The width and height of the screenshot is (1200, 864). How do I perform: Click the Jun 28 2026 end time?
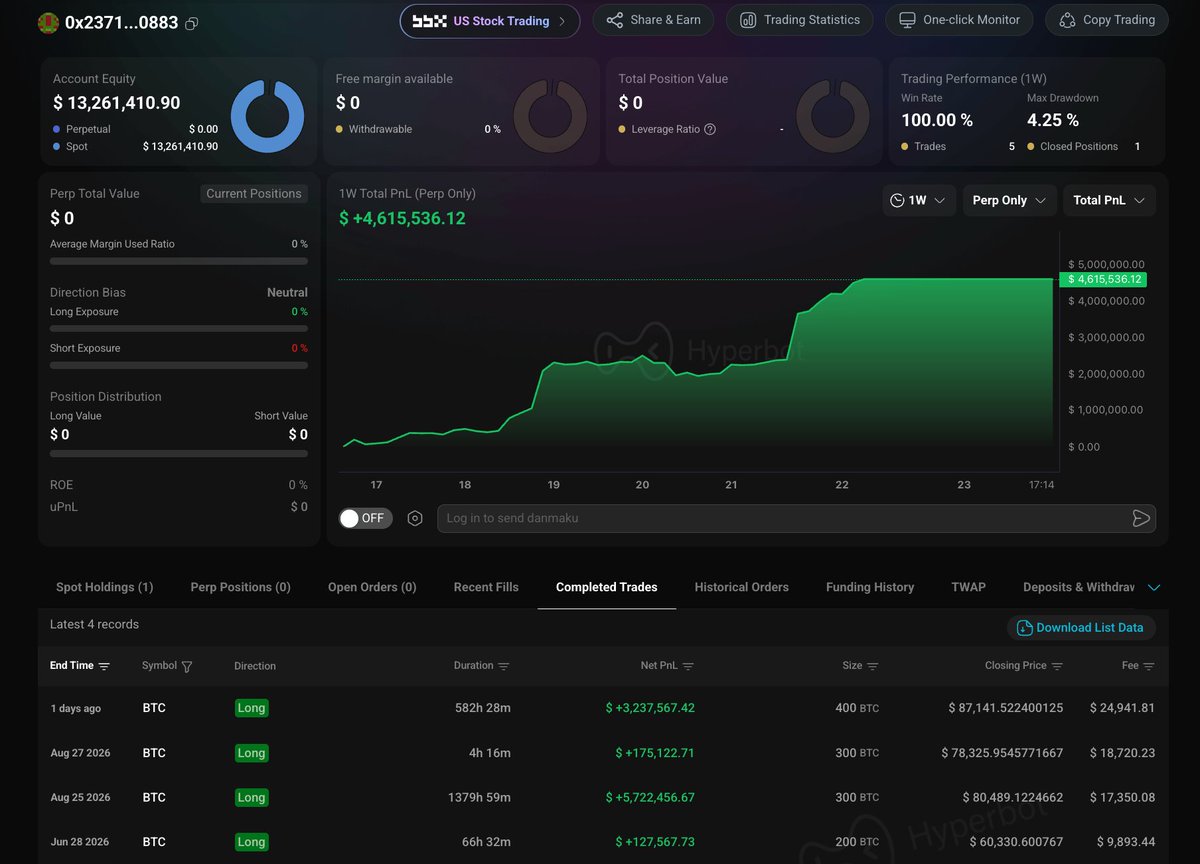pos(80,842)
